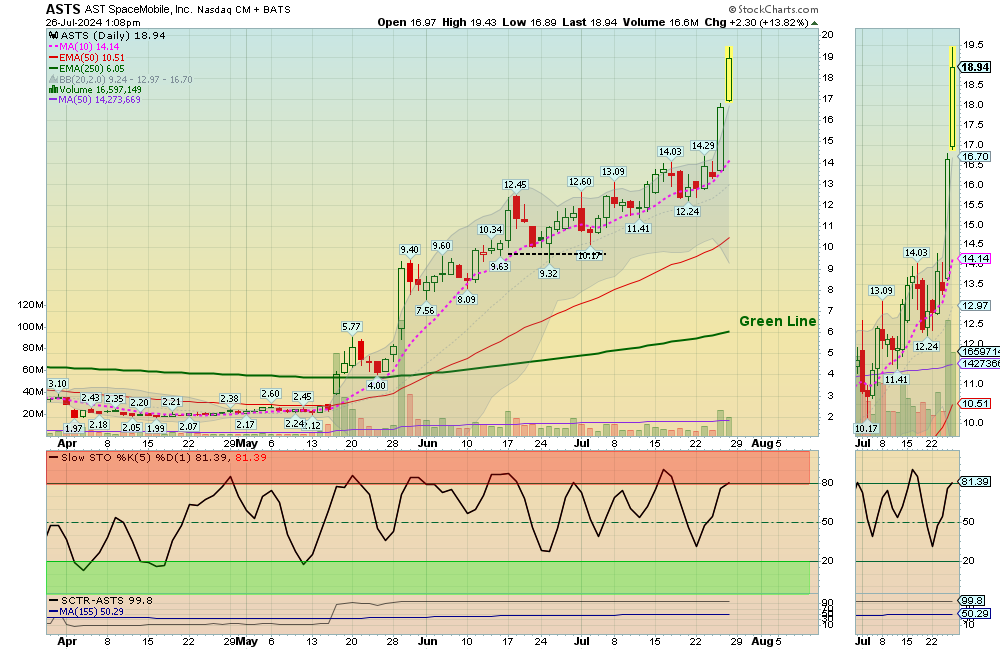The image size is (1000, 650).
Task: Click the 9.40 price peak label
Action: point(409,249)
